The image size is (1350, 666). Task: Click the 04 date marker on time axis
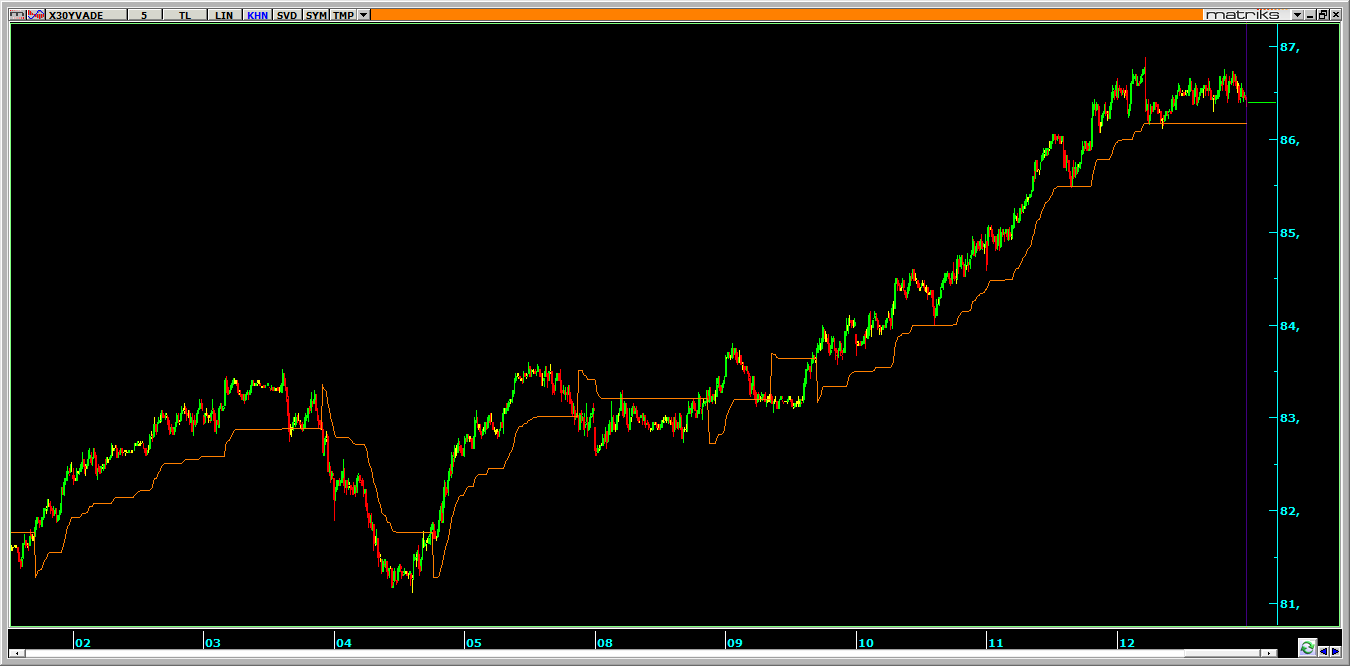(343, 643)
